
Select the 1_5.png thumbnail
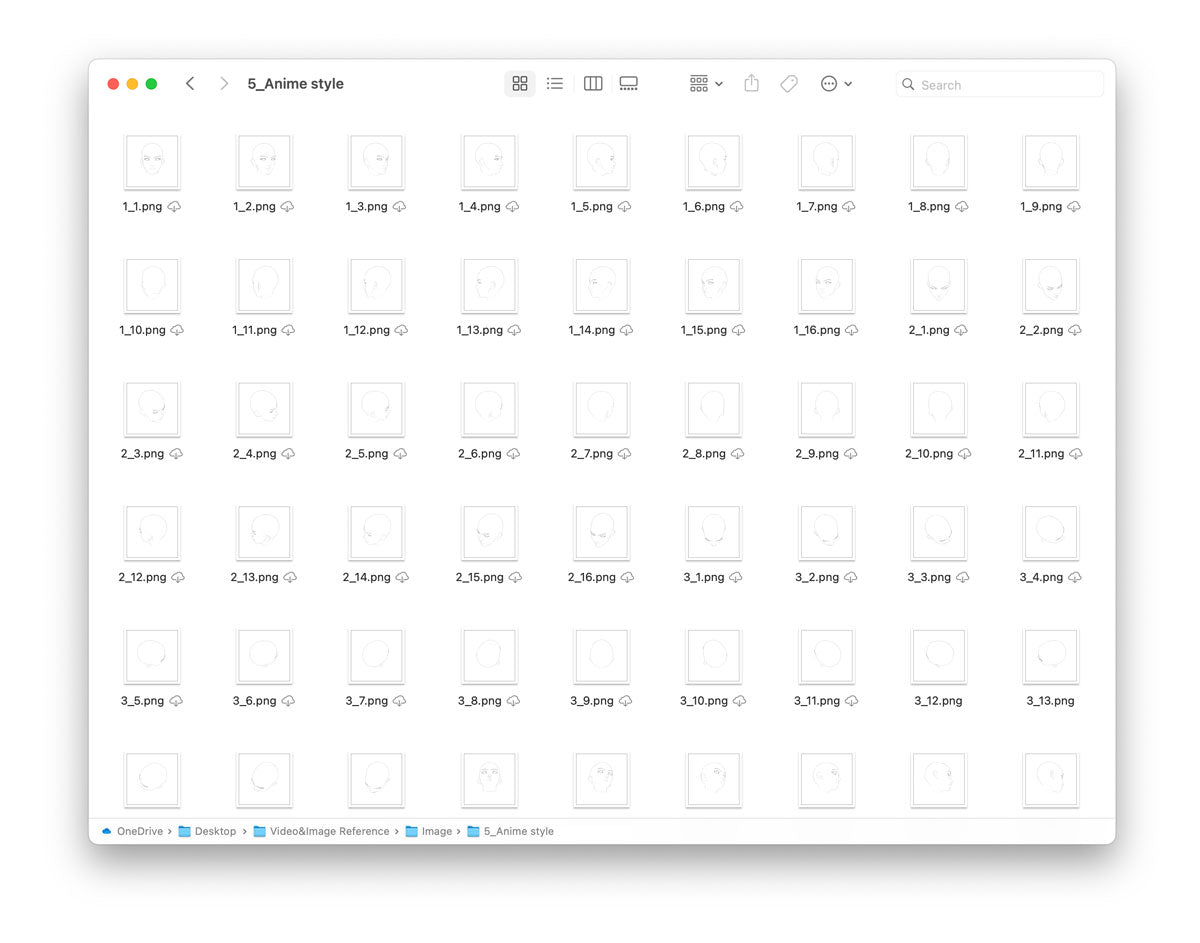[601, 162]
